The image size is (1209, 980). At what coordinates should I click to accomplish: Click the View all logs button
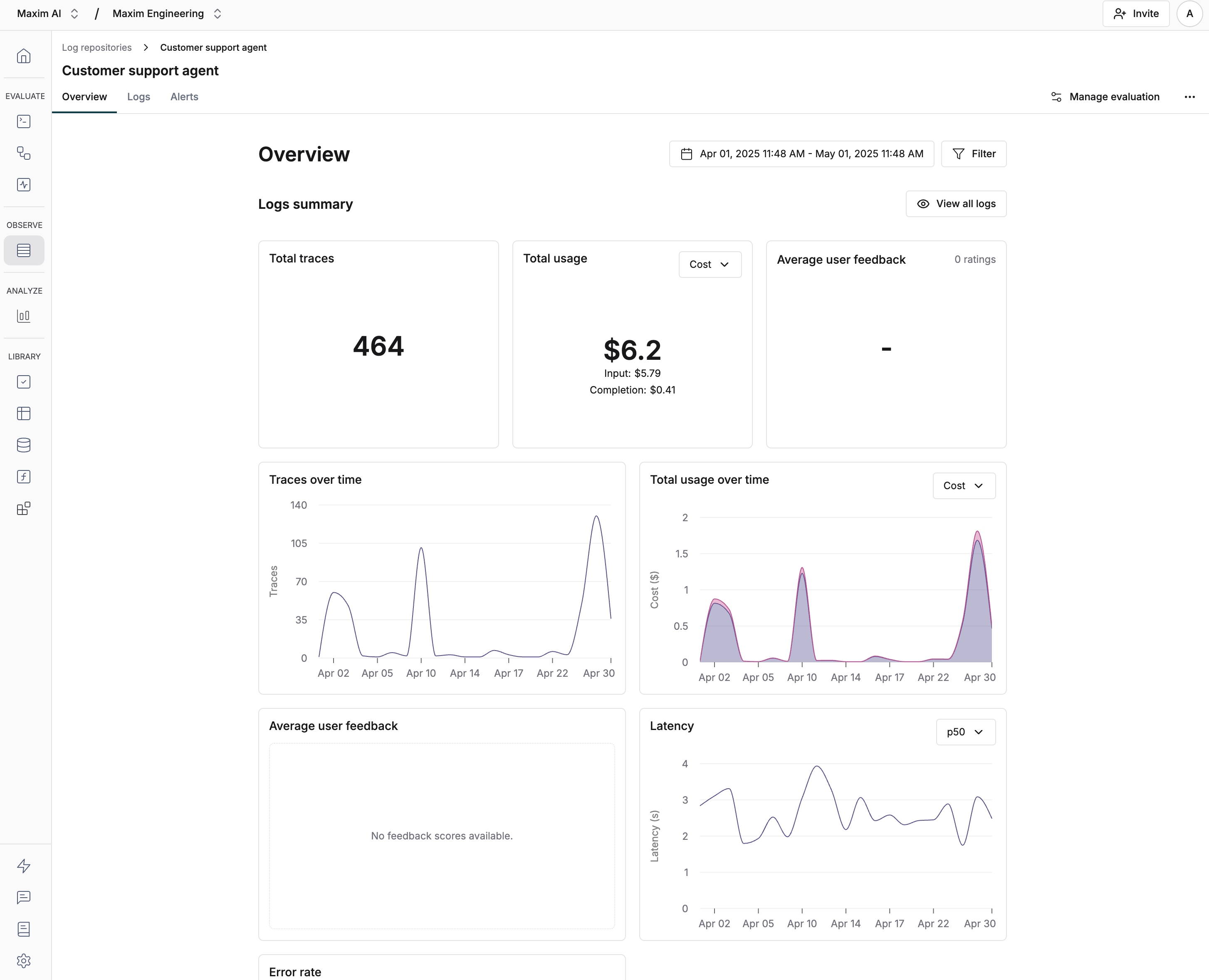[956, 203]
